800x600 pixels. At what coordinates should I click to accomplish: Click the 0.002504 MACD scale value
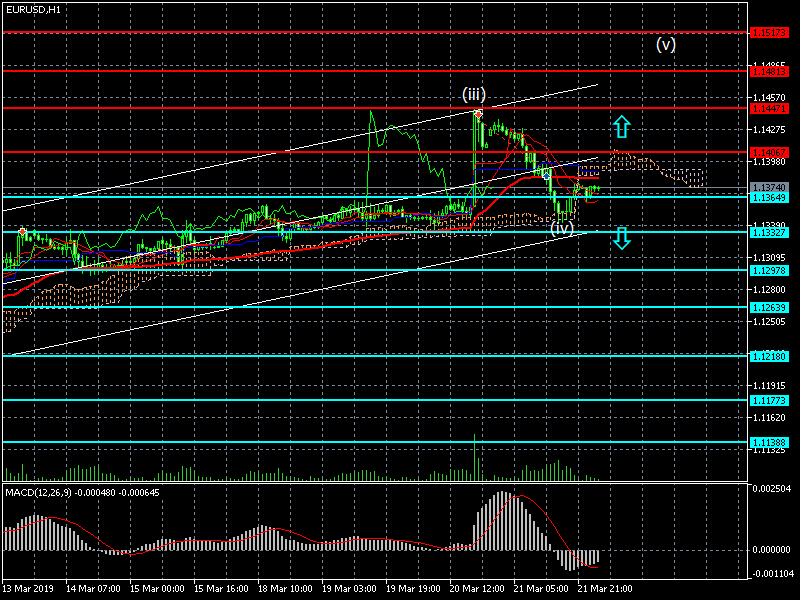tap(771, 489)
